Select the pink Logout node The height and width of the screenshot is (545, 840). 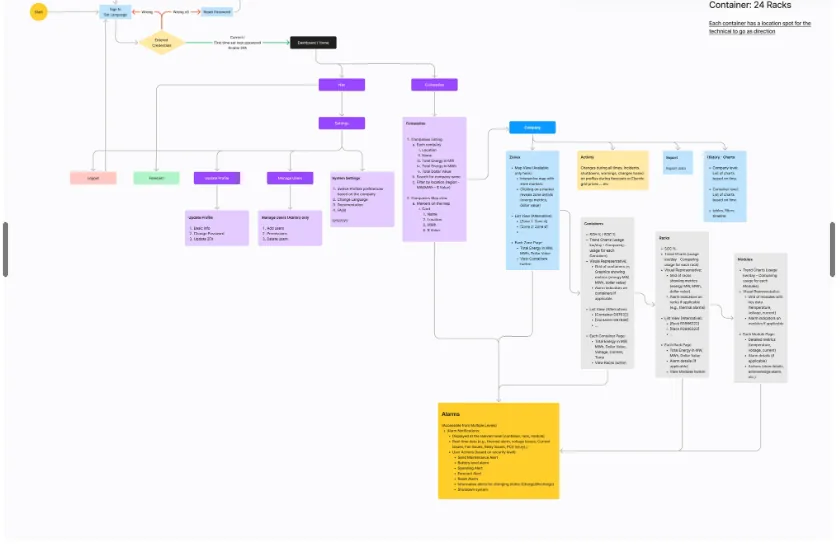pos(93,178)
